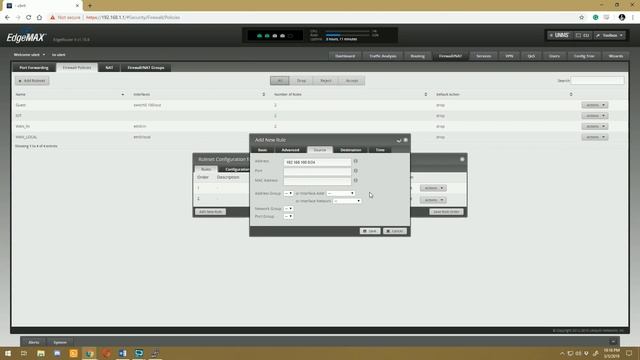Screen dimensions: 640x360
Task: Open the Configuration tab in Ruleset Configuration
Action: [236, 169]
